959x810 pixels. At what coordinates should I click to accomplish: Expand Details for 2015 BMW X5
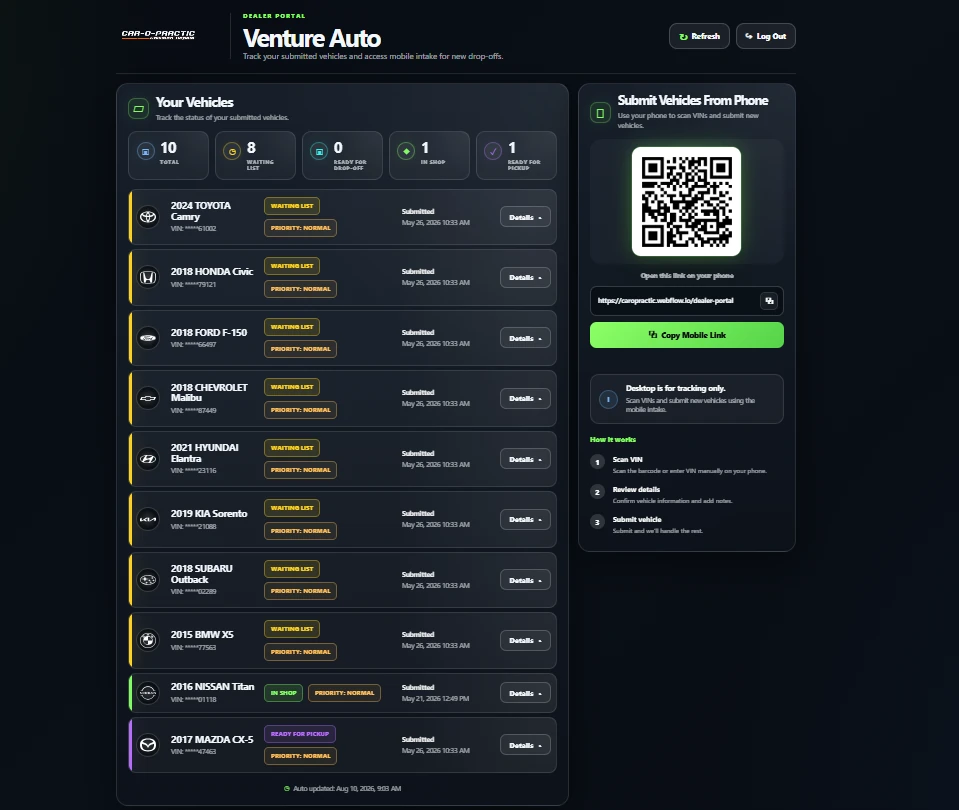coord(525,641)
